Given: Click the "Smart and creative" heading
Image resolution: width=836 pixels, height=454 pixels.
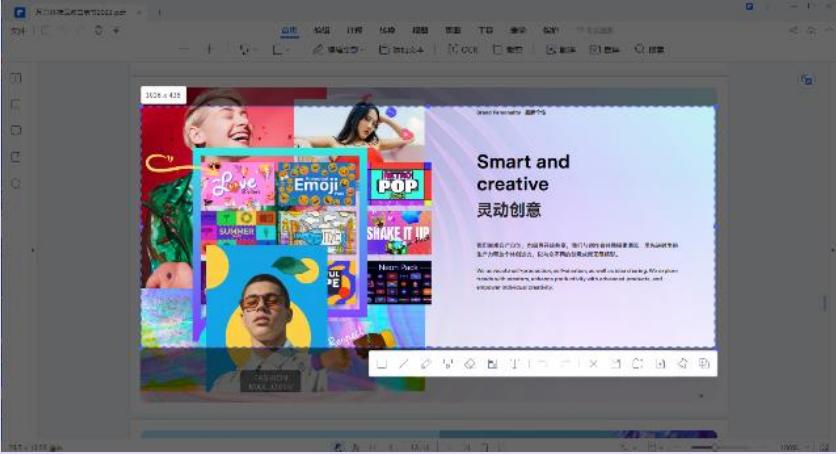Looking at the screenshot, I should 523,173.
